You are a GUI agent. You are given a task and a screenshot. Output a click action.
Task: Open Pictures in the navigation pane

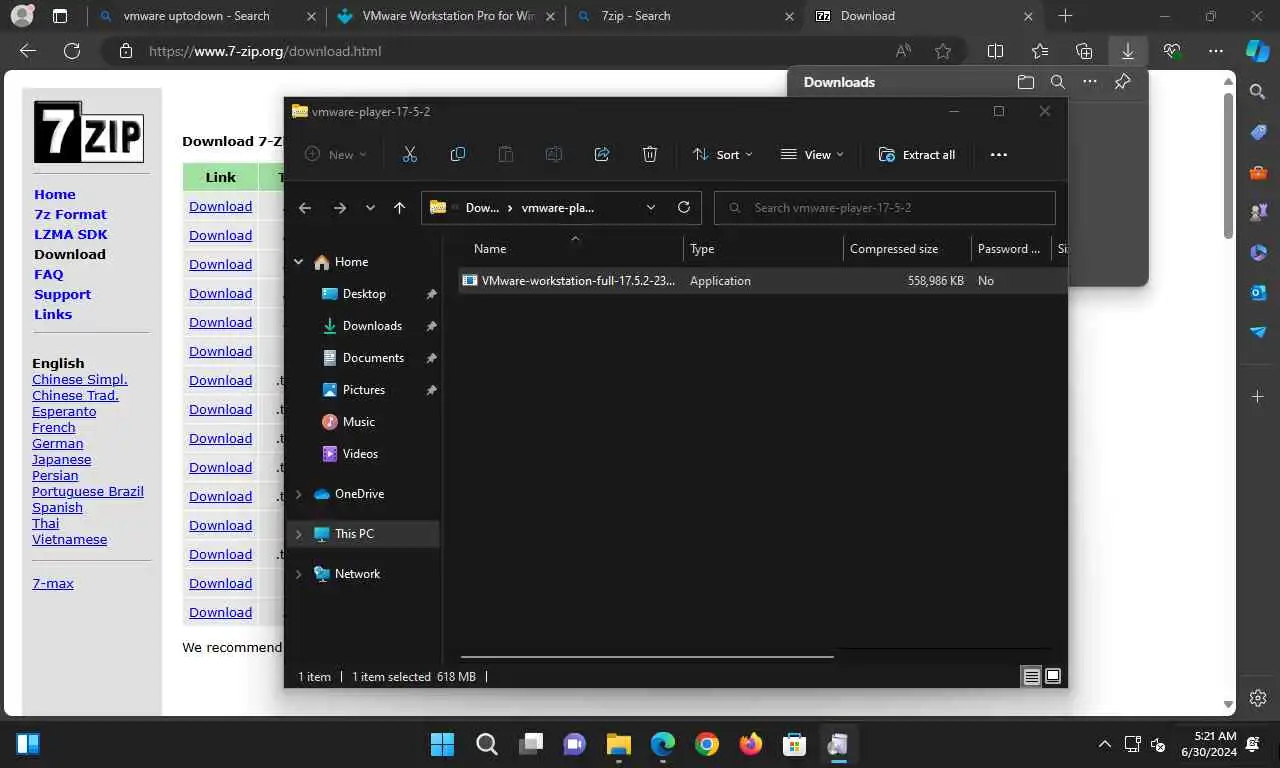click(364, 390)
